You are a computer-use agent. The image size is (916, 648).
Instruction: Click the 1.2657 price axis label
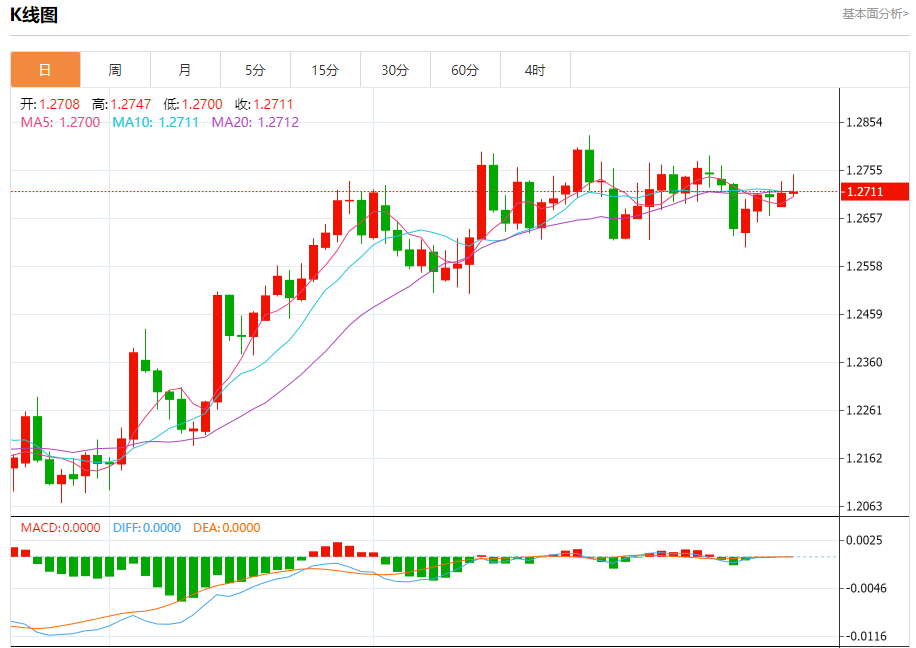click(x=864, y=218)
